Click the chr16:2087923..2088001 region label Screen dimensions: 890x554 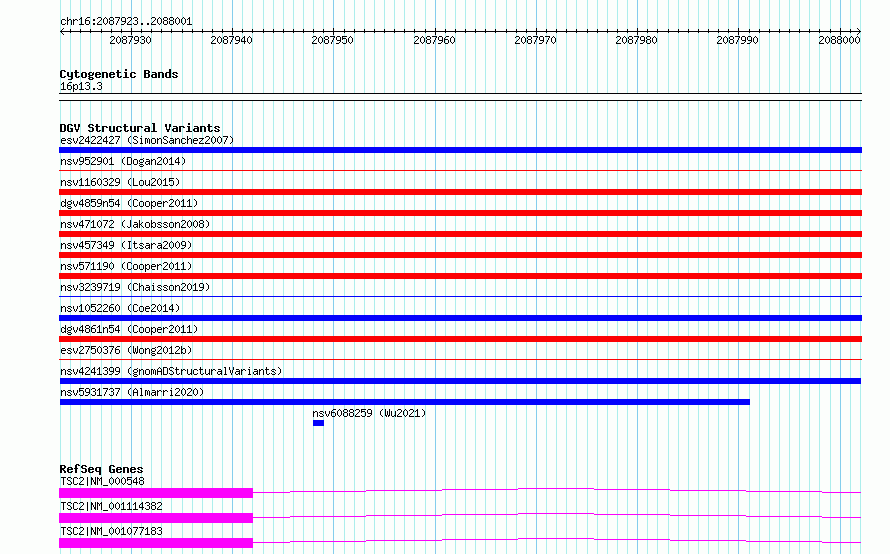[x=126, y=22]
